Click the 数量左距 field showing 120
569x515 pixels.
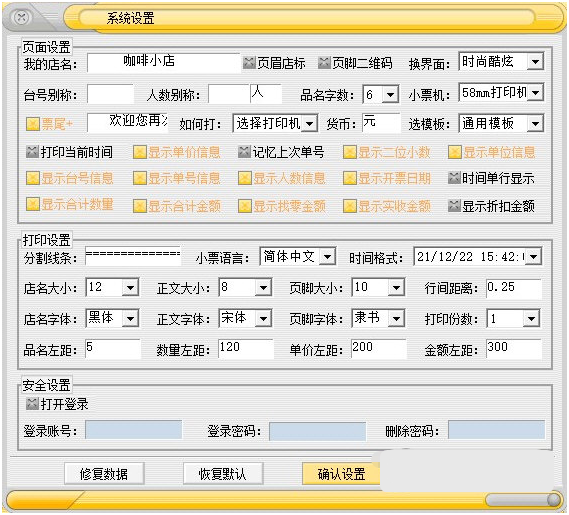point(246,349)
